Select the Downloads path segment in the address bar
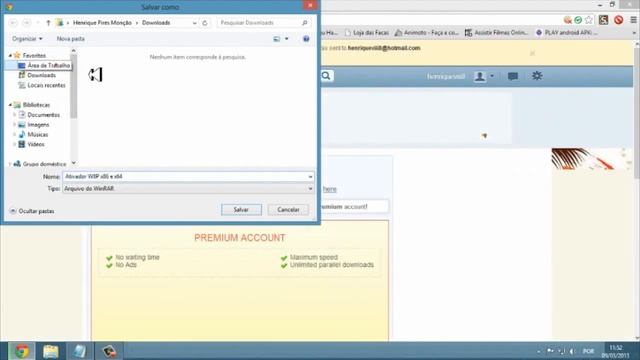This screenshot has width=640, height=360. tap(156, 23)
